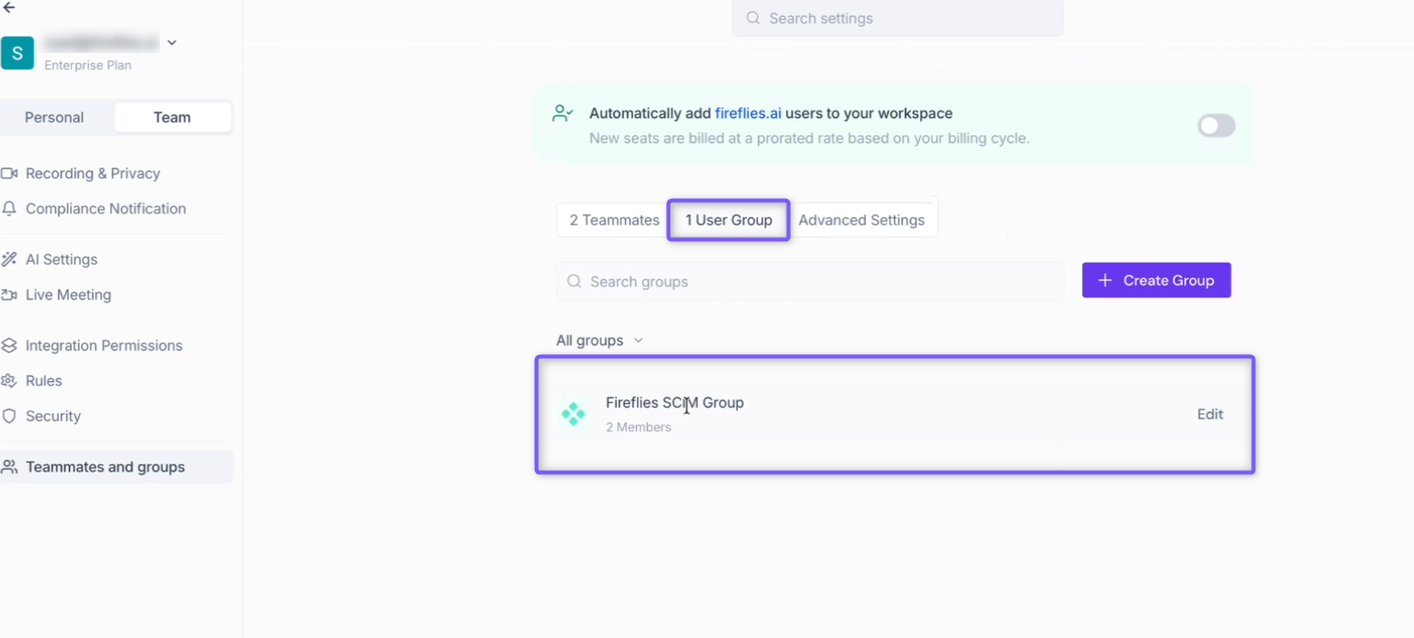This screenshot has width=1414, height=638.
Task: Open the Fireflies SCIM Group name
Action: pyautogui.click(x=675, y=403)
